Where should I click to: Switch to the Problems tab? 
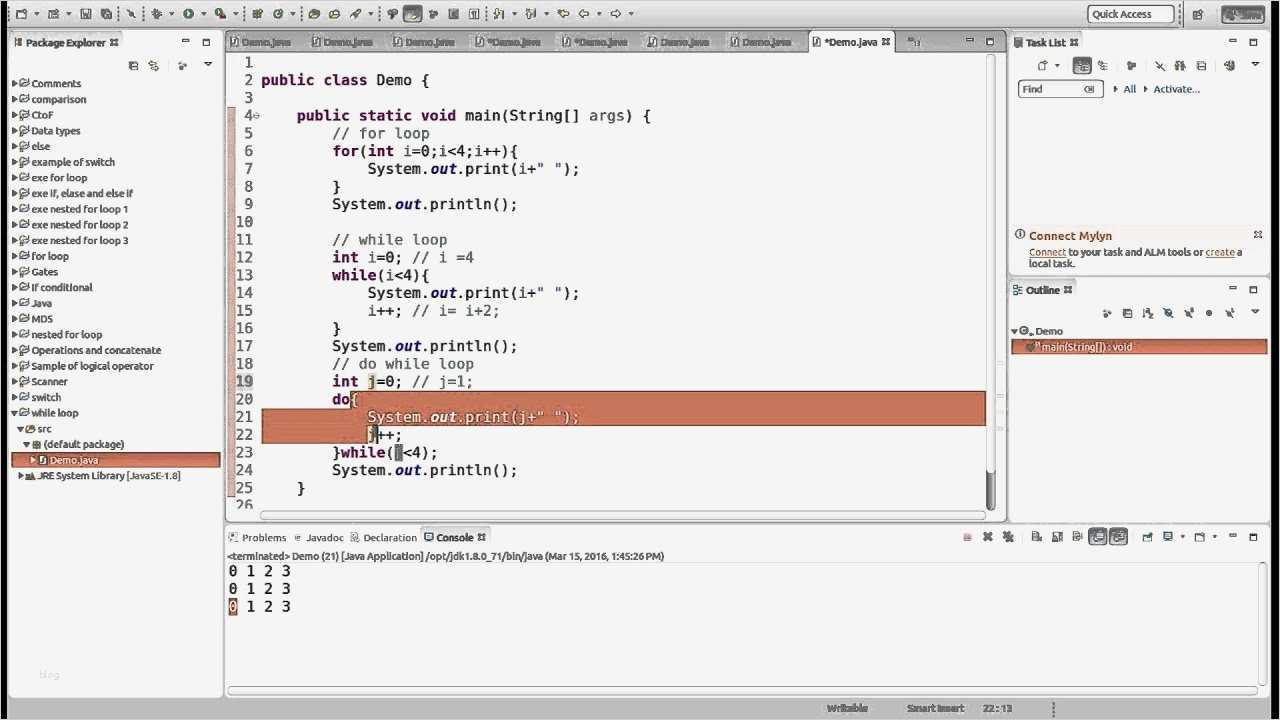coord(257,537)
